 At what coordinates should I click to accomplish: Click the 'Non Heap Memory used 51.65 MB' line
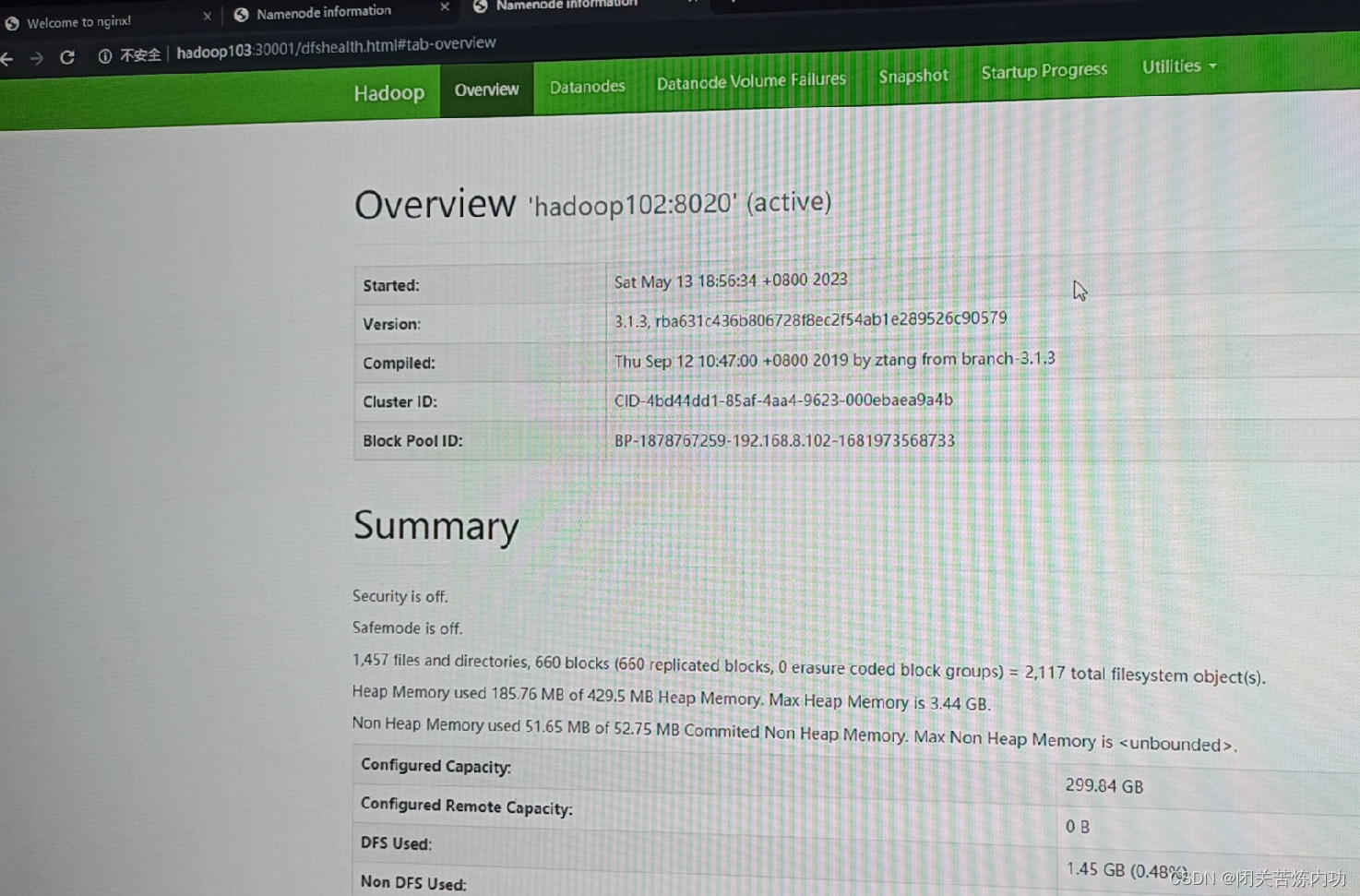tap(793, 734)
